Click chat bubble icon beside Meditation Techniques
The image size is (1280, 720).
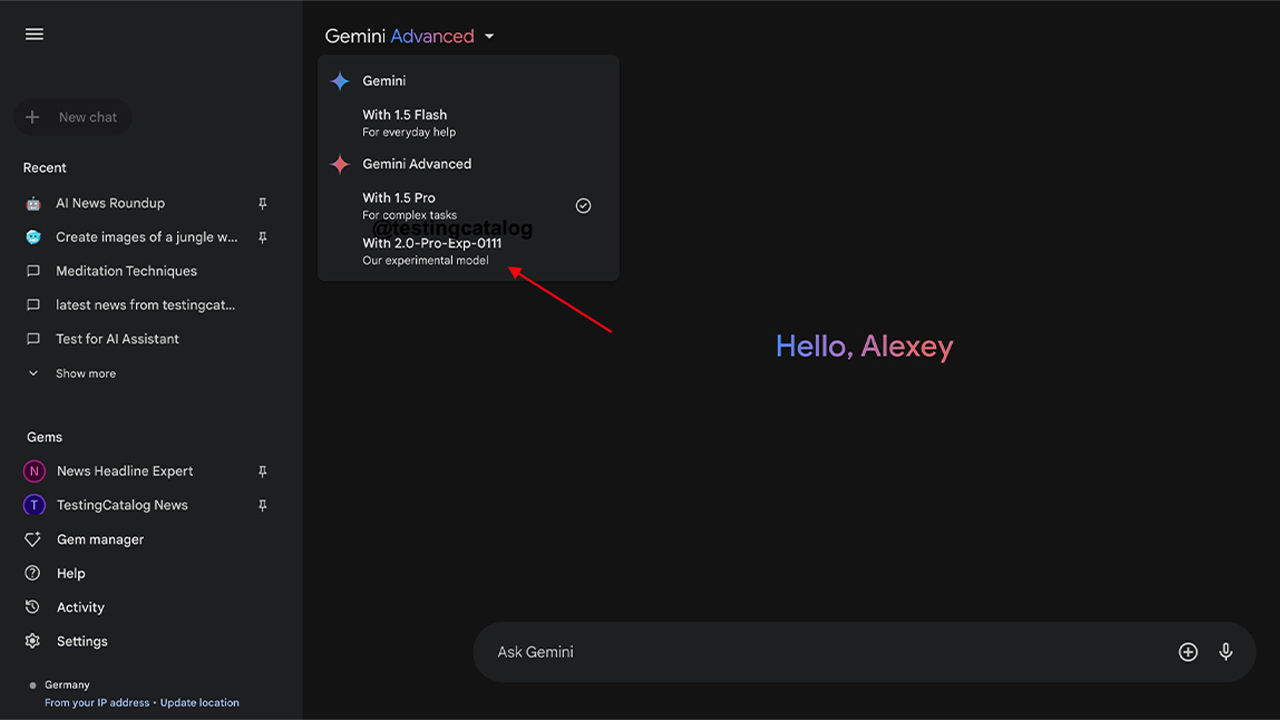click(x=34, y=271)
